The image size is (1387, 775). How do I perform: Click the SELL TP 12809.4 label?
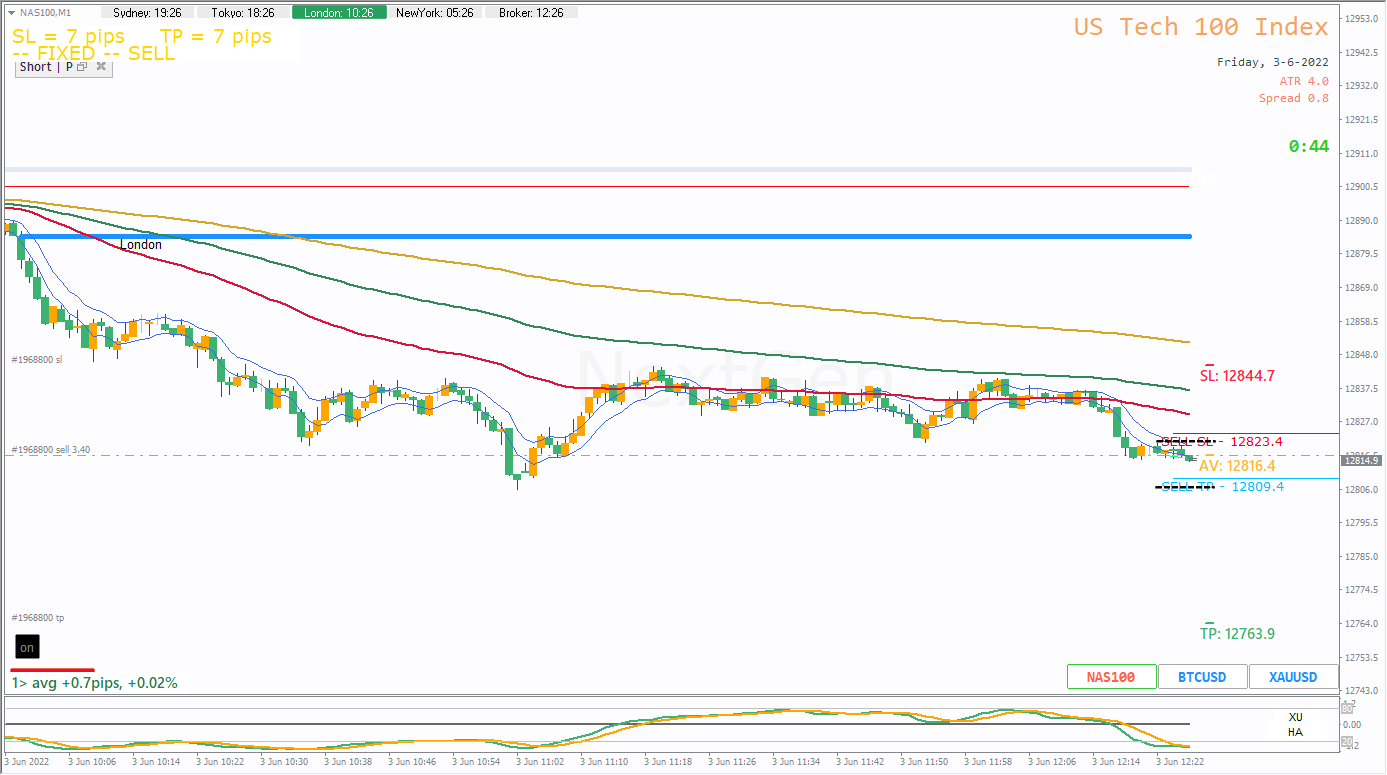pyautogui.click(x=1220, y=487)
